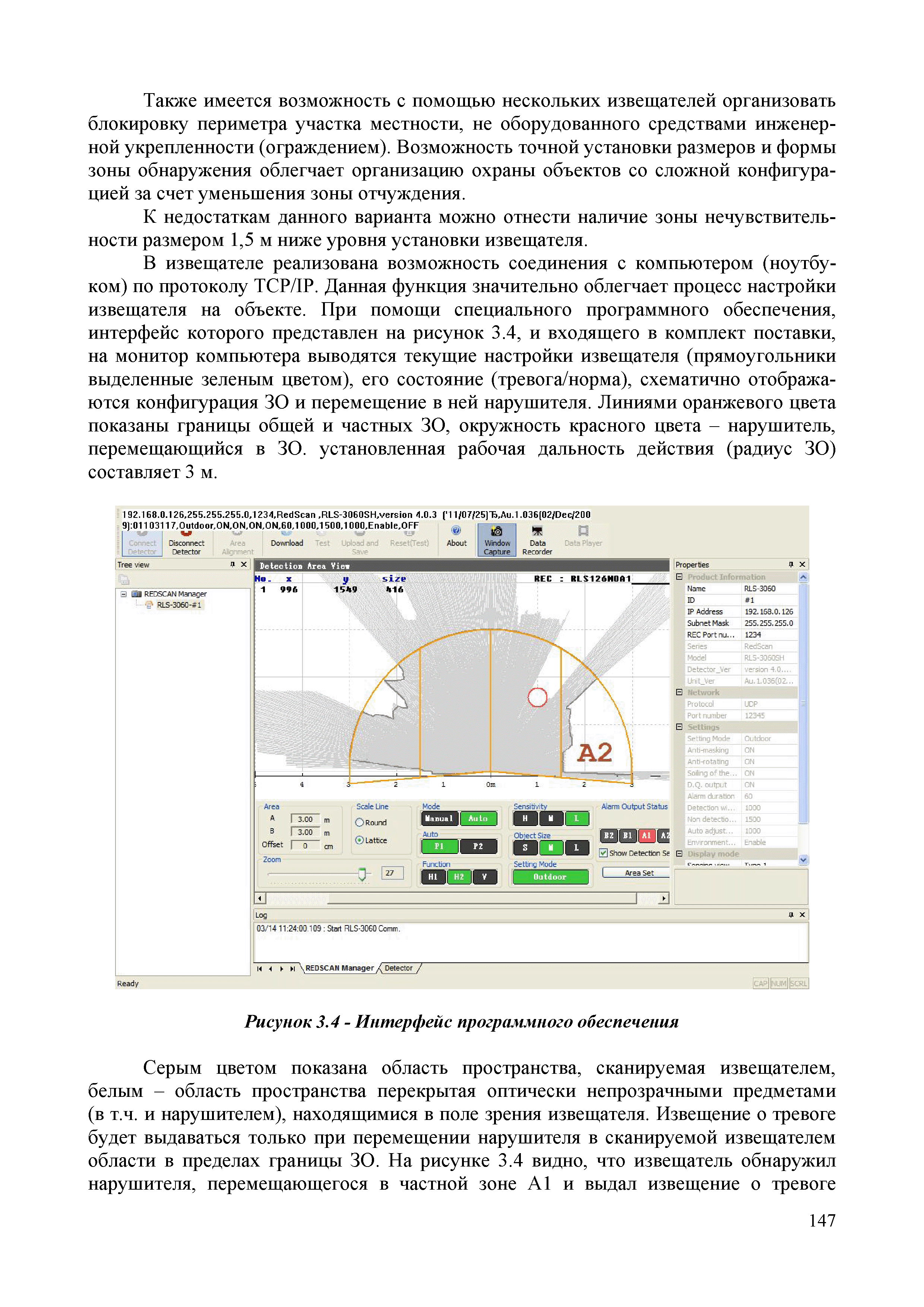924x1307 pixels.
Task: Switch to the REDSCAN Manager tab
Action: (339, 968)
